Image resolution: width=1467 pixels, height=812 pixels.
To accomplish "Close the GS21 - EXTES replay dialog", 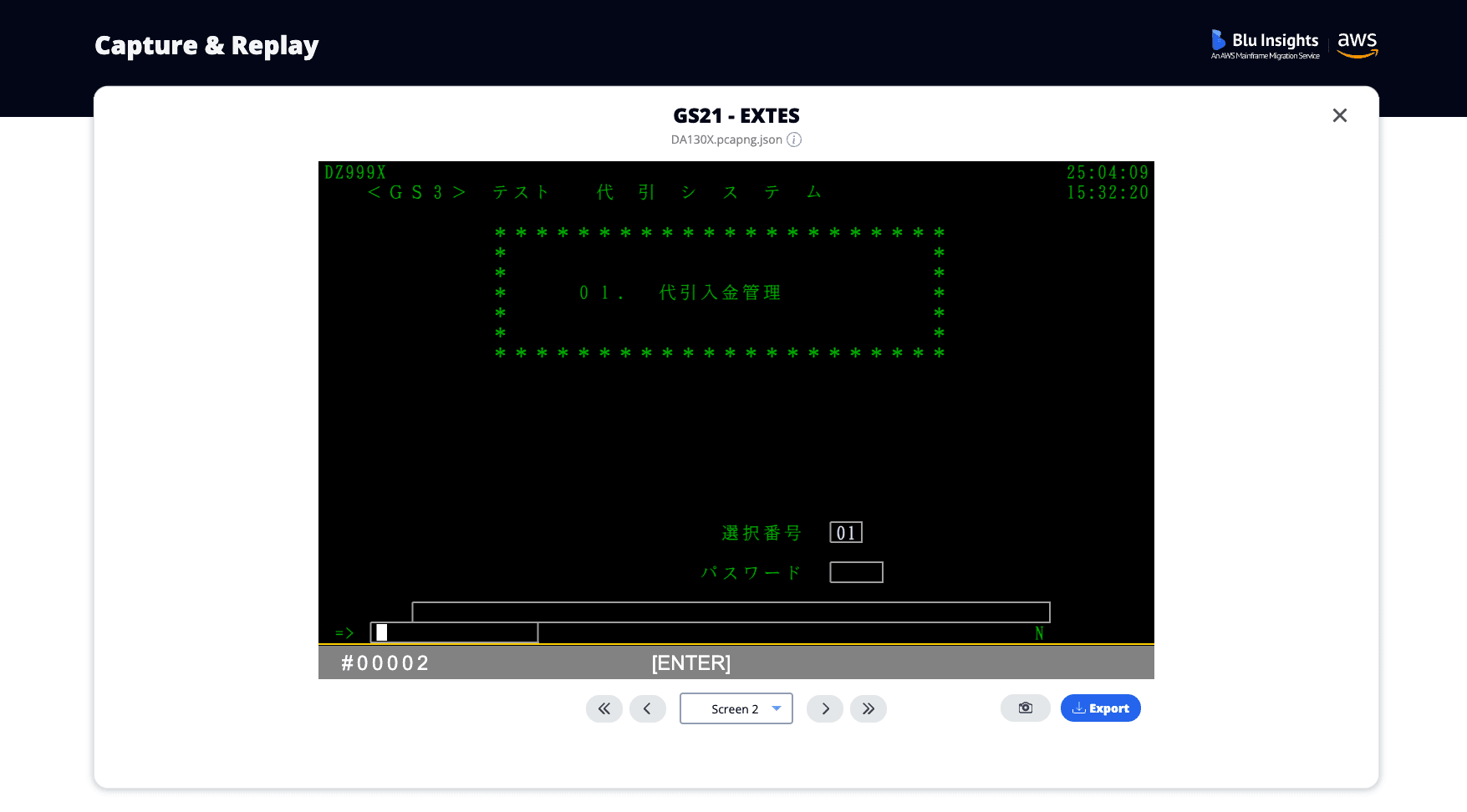I will click(x=1339, y=116).
